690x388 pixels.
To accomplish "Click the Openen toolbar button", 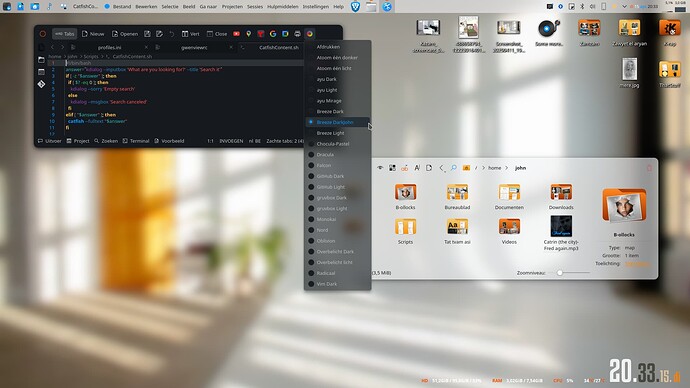I will pos(125,34).
